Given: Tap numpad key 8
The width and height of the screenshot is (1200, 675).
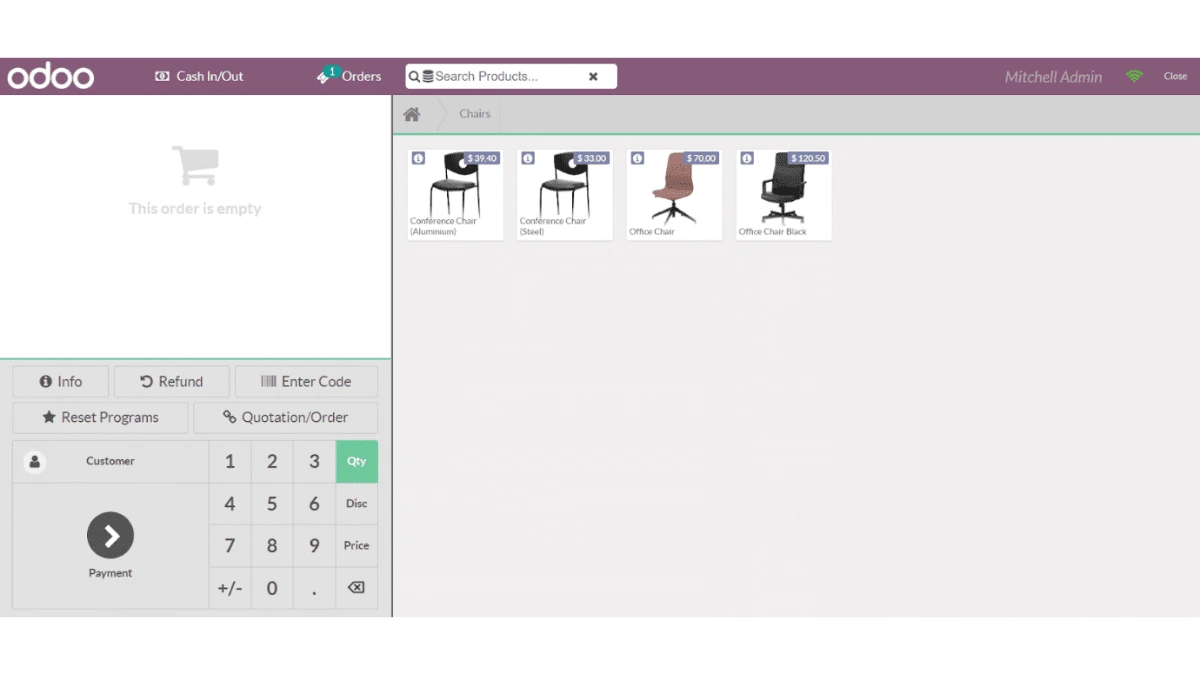Looking at the screenshot, I should point(272,546).
